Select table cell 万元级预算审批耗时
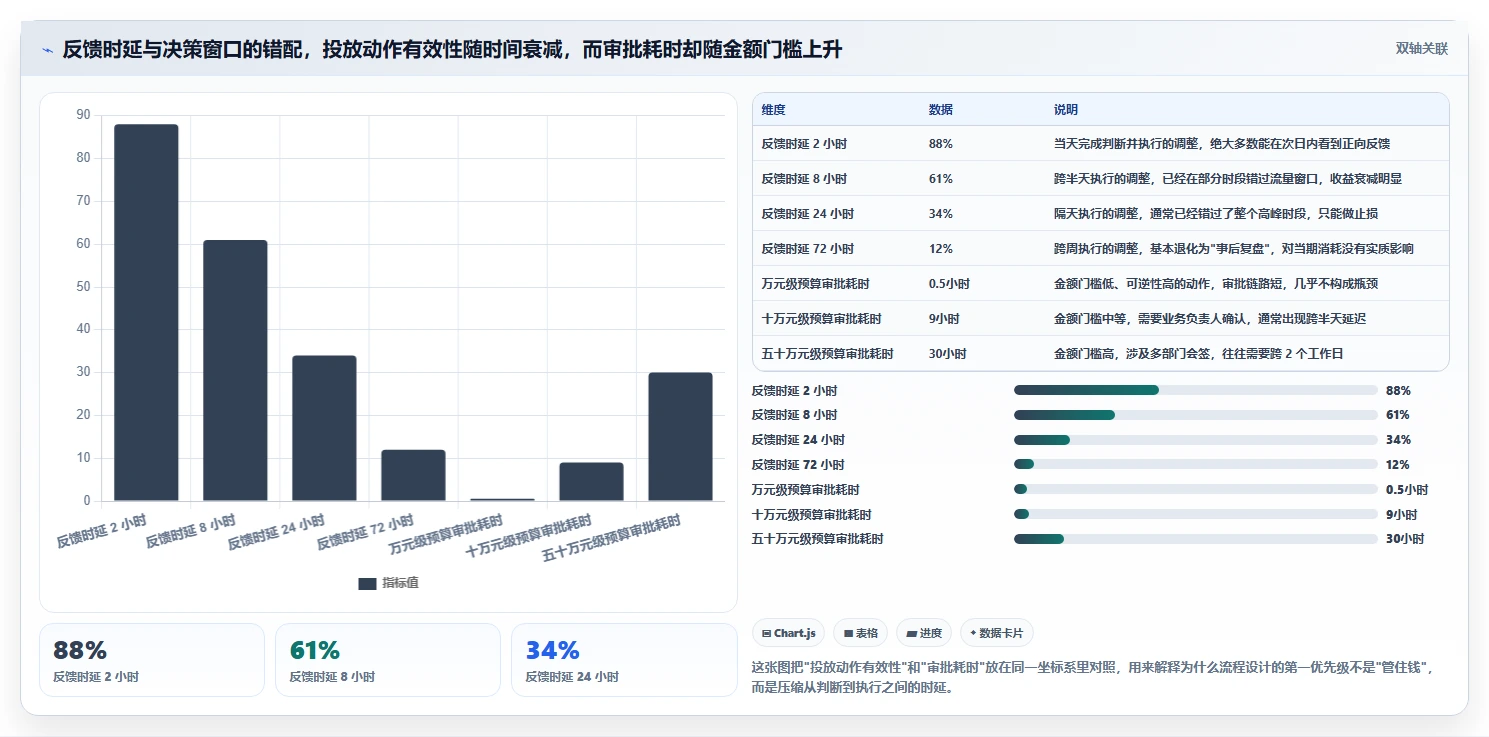Image resolution: width=1489 pixels, height=737 pixels. [x=815, y=284]
